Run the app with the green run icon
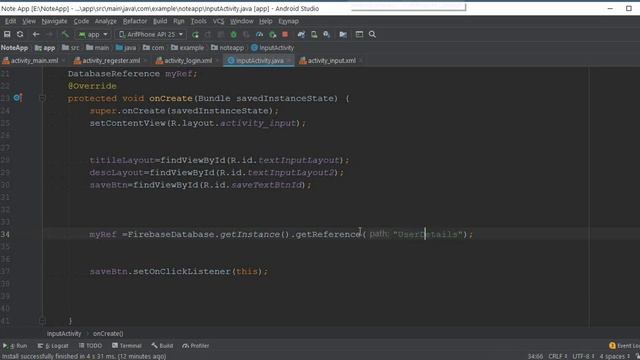640x360 pixels. tap(195, 34)
